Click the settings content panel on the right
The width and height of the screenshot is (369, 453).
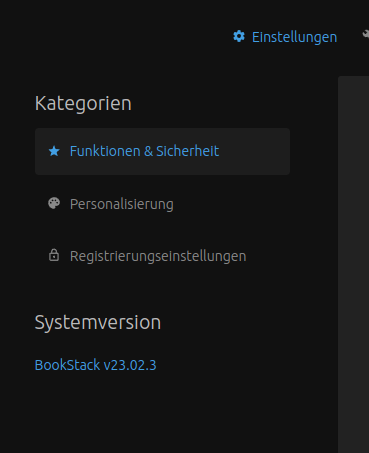(353, 264)
